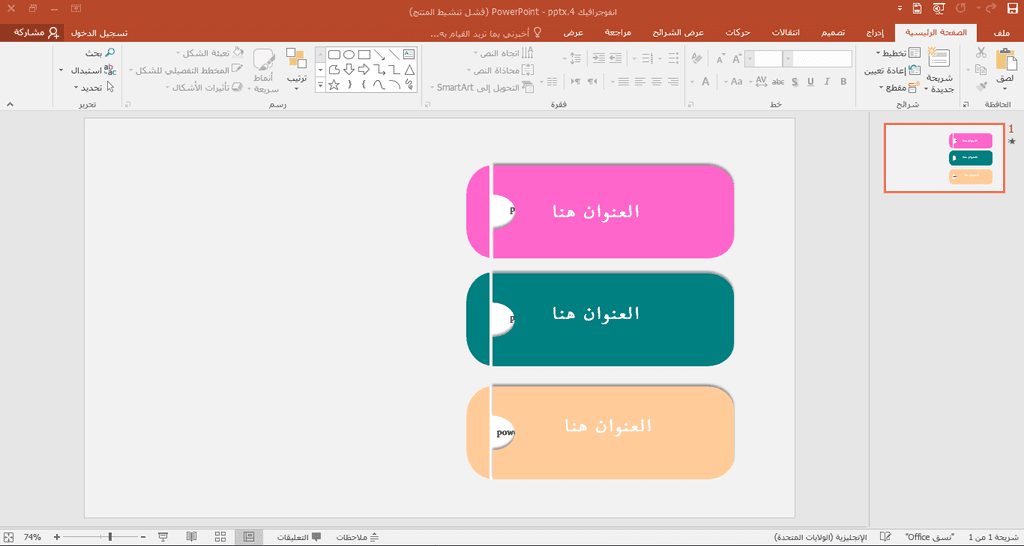This screenshot has height=546, width=1024.
Task: Switch to Slide Sorter view icon
Action: (x=220, y=537)
